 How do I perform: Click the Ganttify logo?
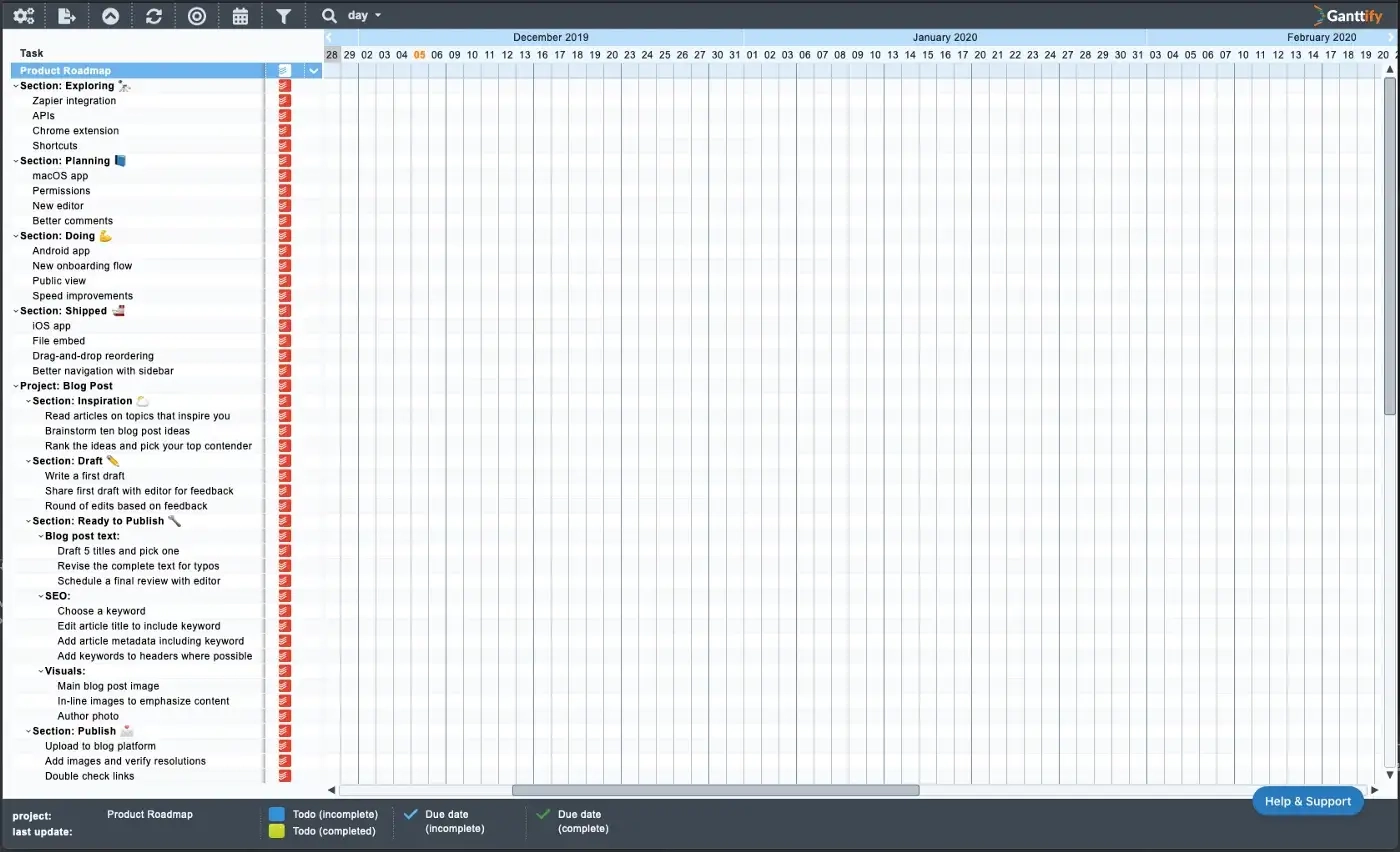point(1347,15)
